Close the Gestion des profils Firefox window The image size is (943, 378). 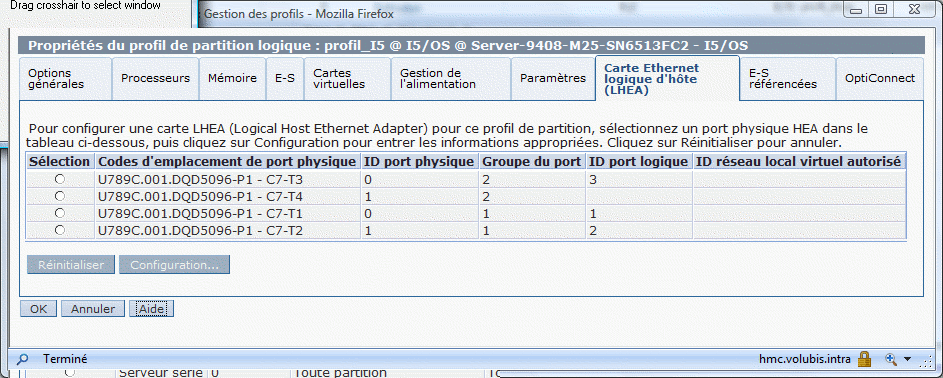click(914, 9)
